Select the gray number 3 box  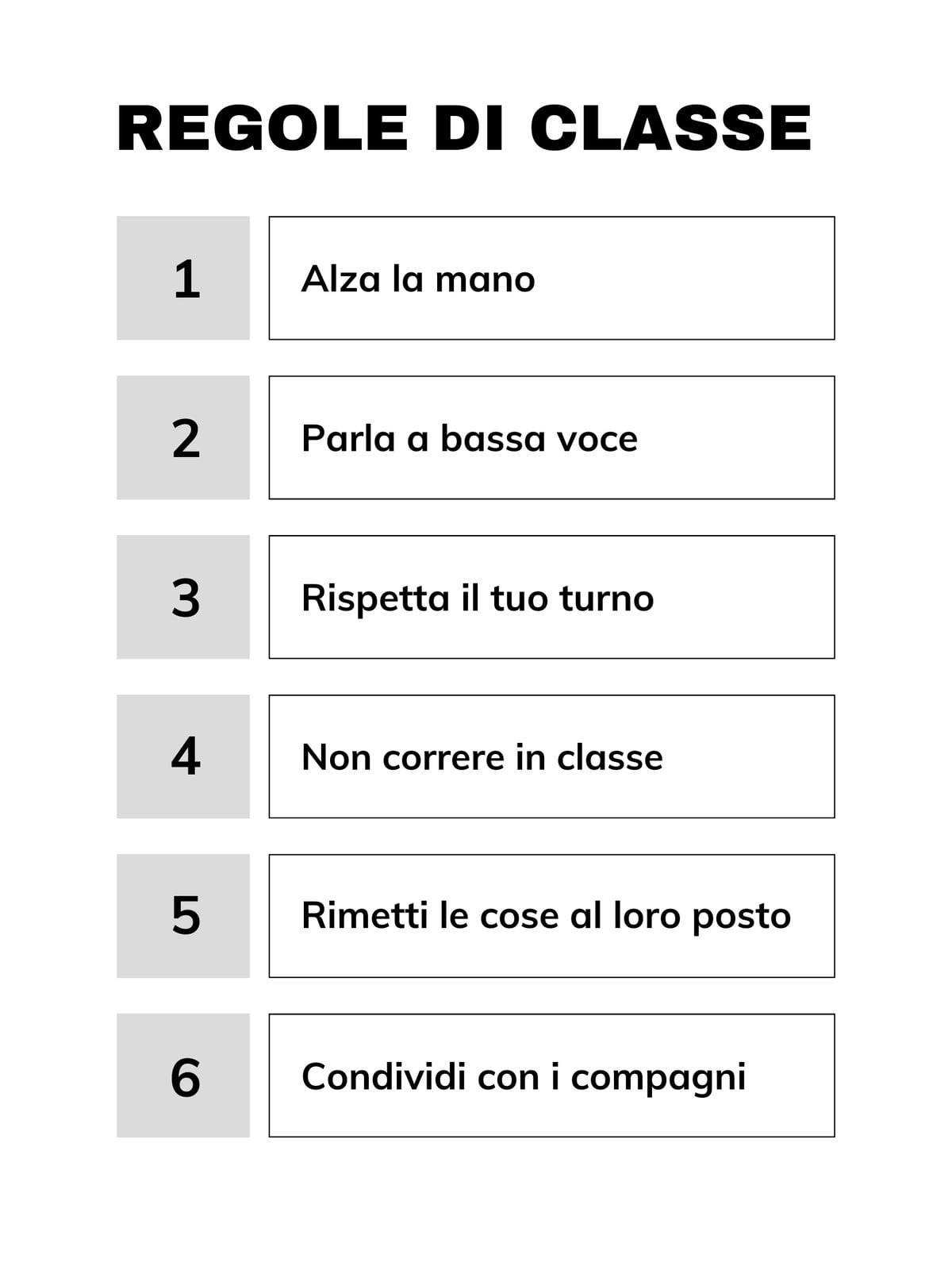[183, 597]
